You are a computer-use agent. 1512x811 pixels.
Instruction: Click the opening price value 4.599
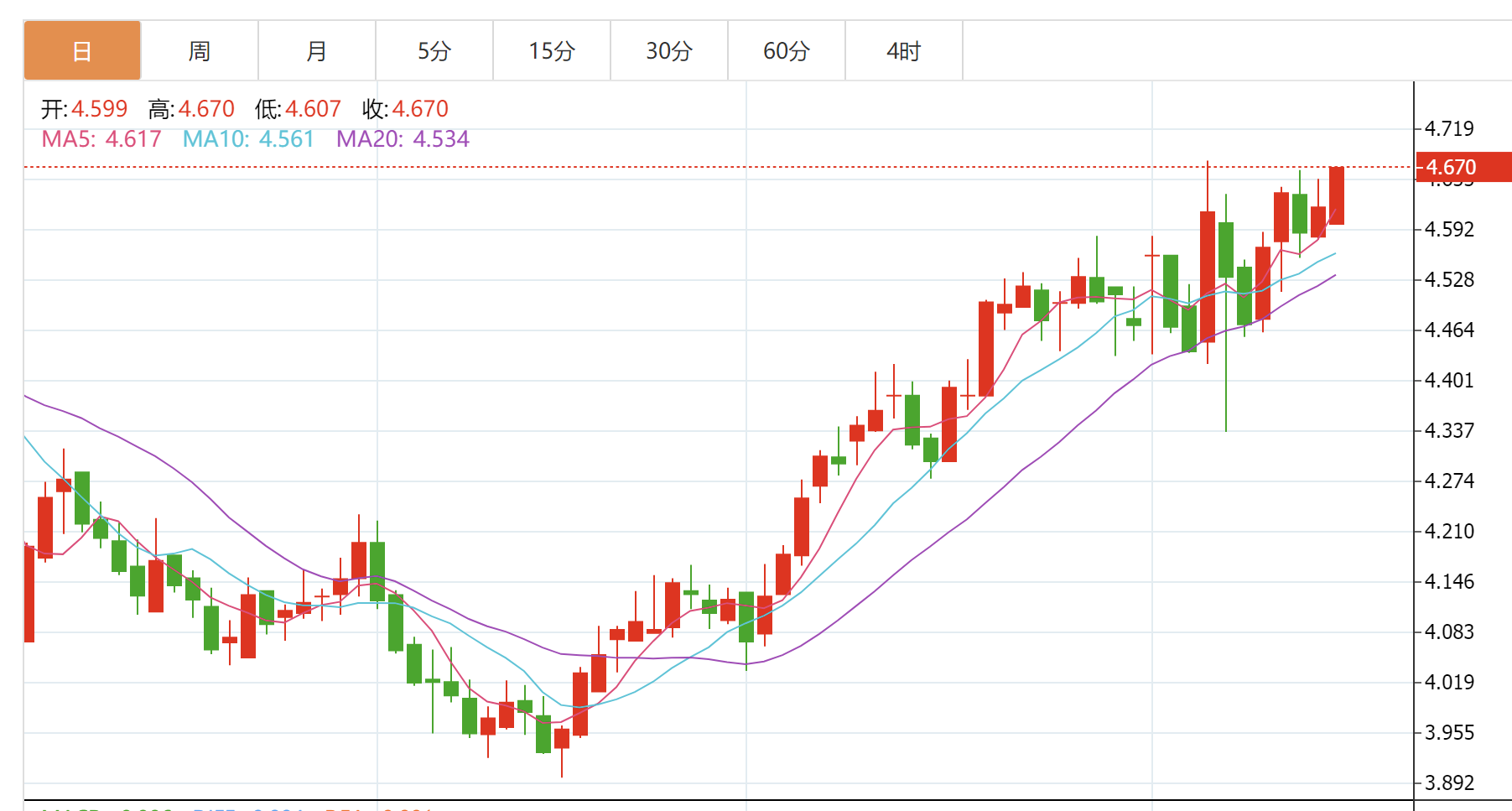(x=99, y=109)
